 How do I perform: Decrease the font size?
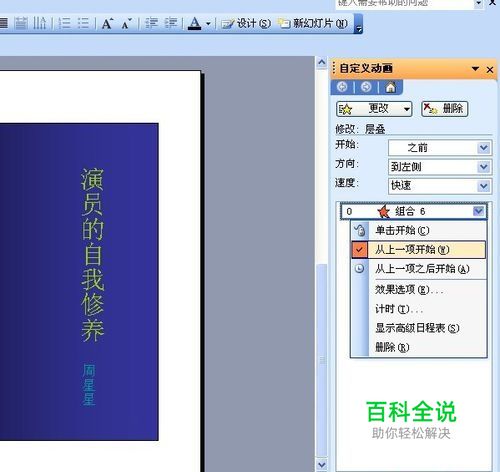126,24
